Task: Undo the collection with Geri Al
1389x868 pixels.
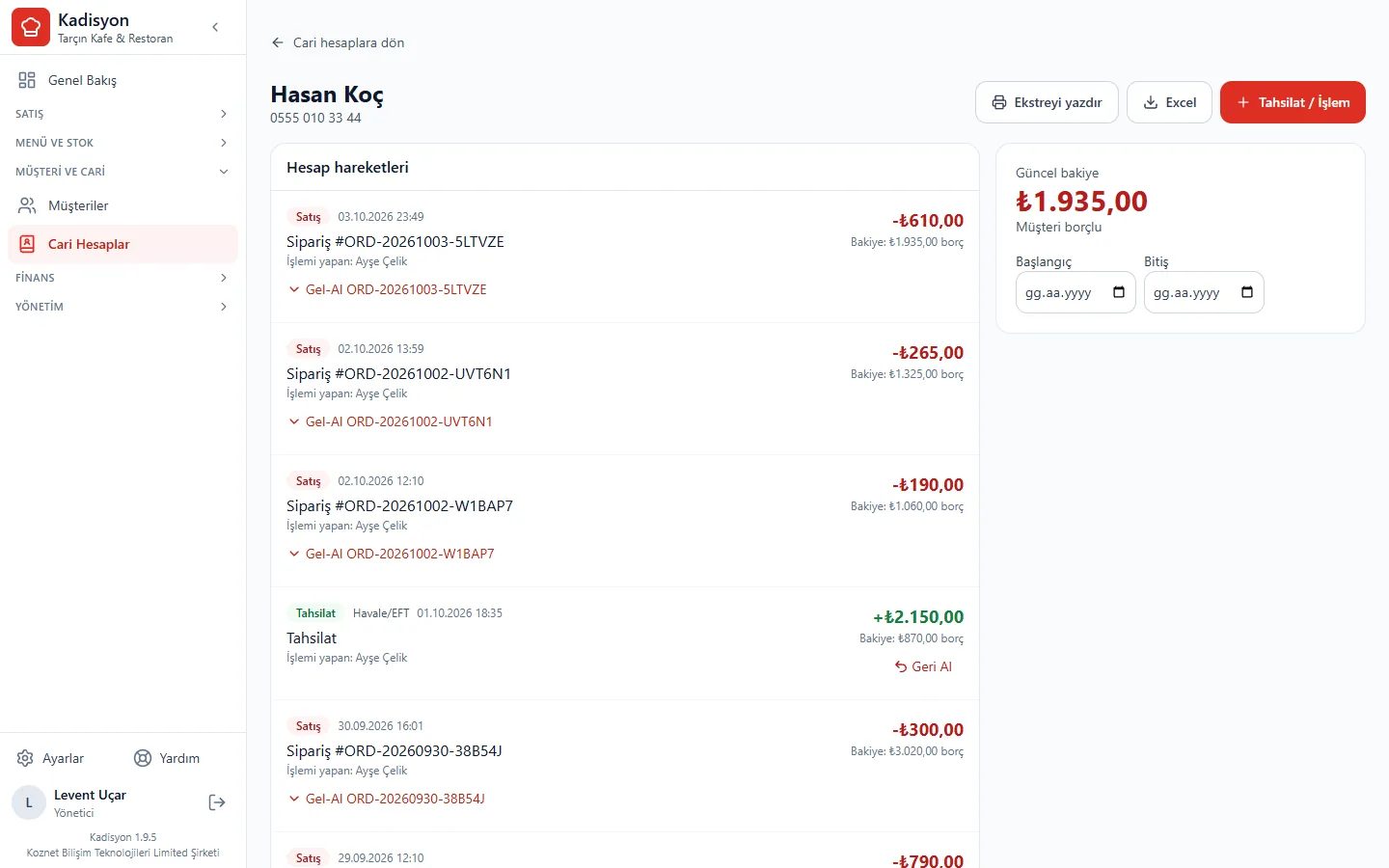Action: 923,666
